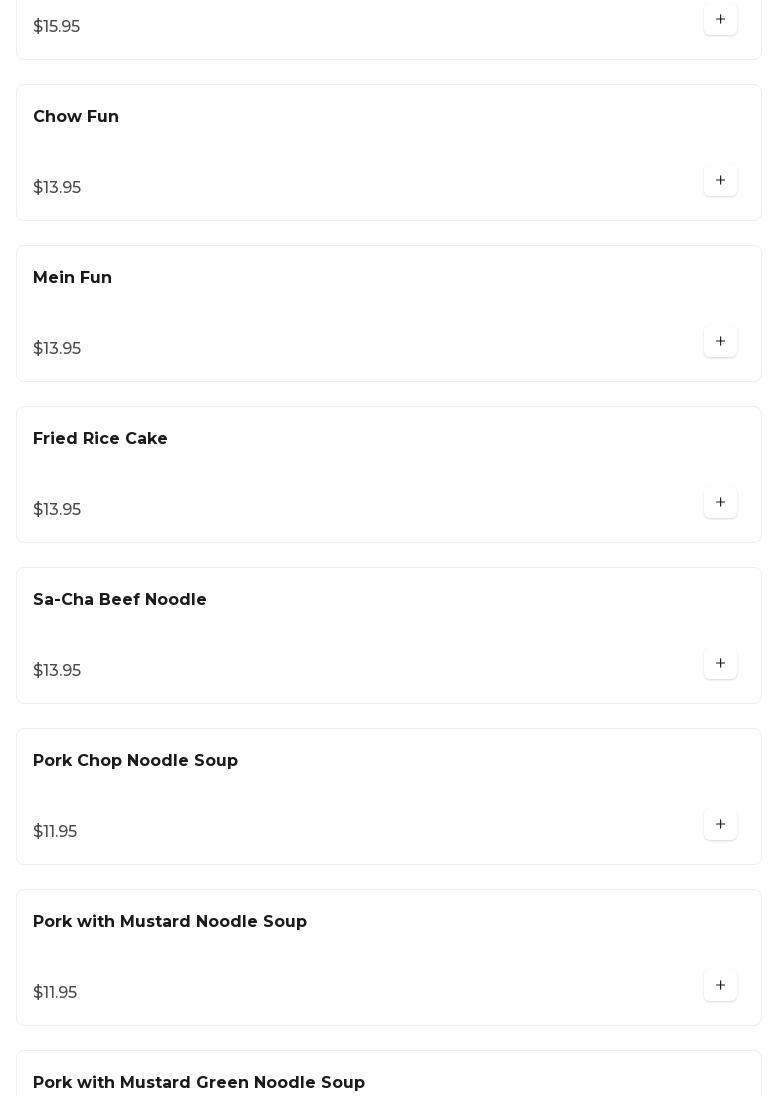Add Pork with Mustard Noodle Soup

tap(720, 986)
